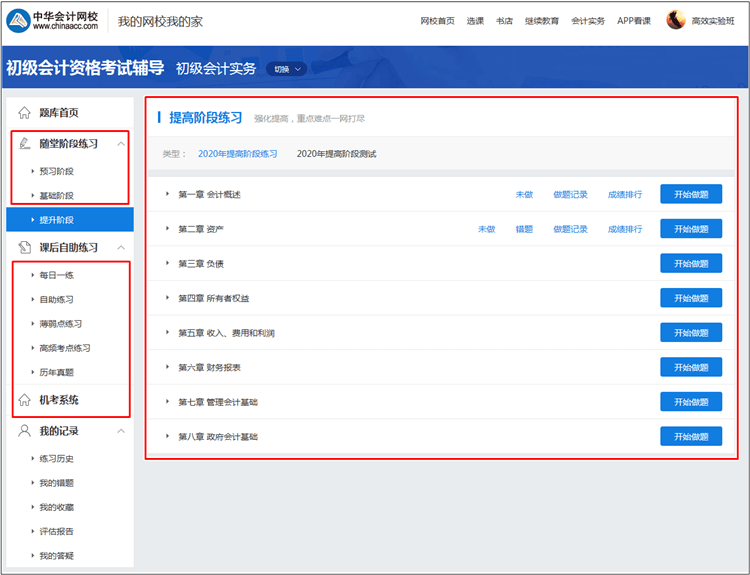Click the 高效实验班 username
This screenshot has height=575, width=750.
click(713, 21)
